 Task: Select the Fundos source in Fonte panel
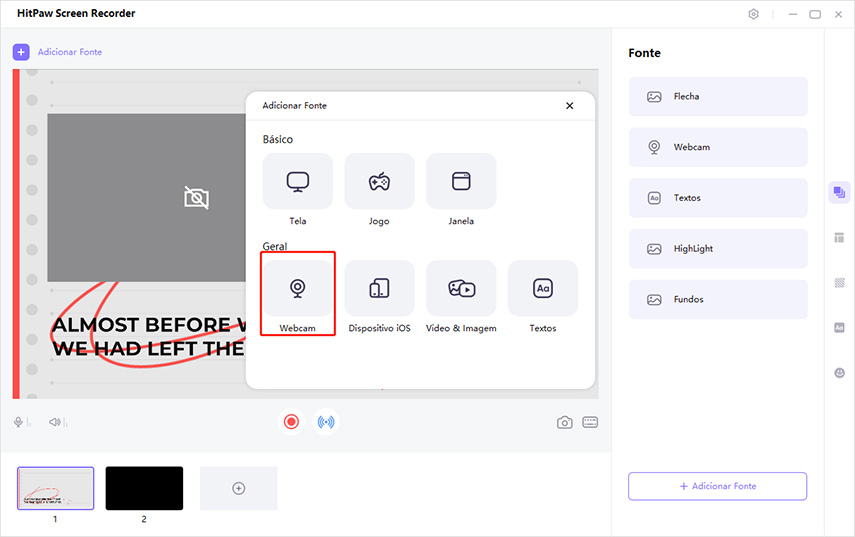(718, 299)
